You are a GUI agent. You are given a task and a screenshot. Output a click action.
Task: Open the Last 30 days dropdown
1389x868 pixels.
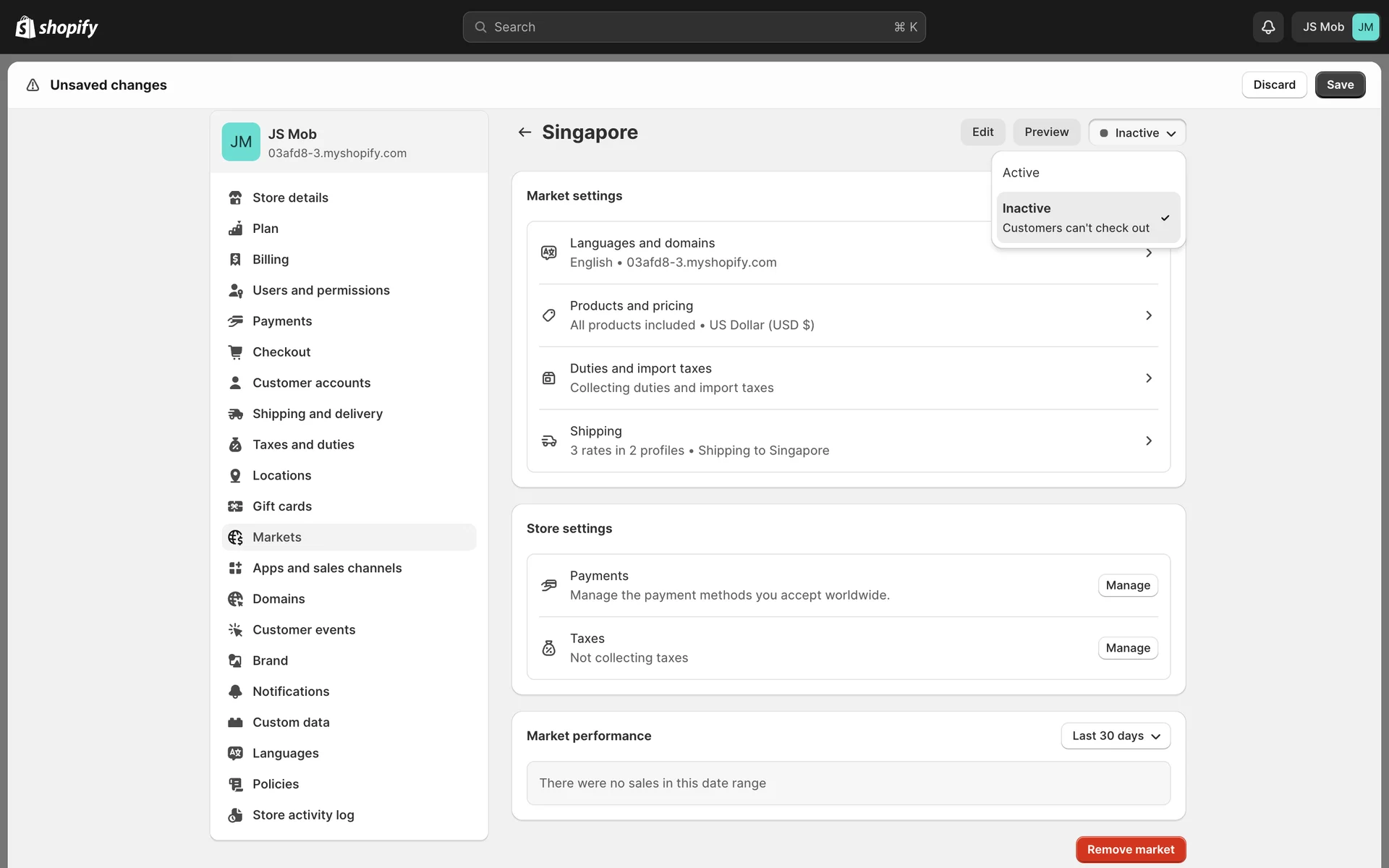(1115, 736)
